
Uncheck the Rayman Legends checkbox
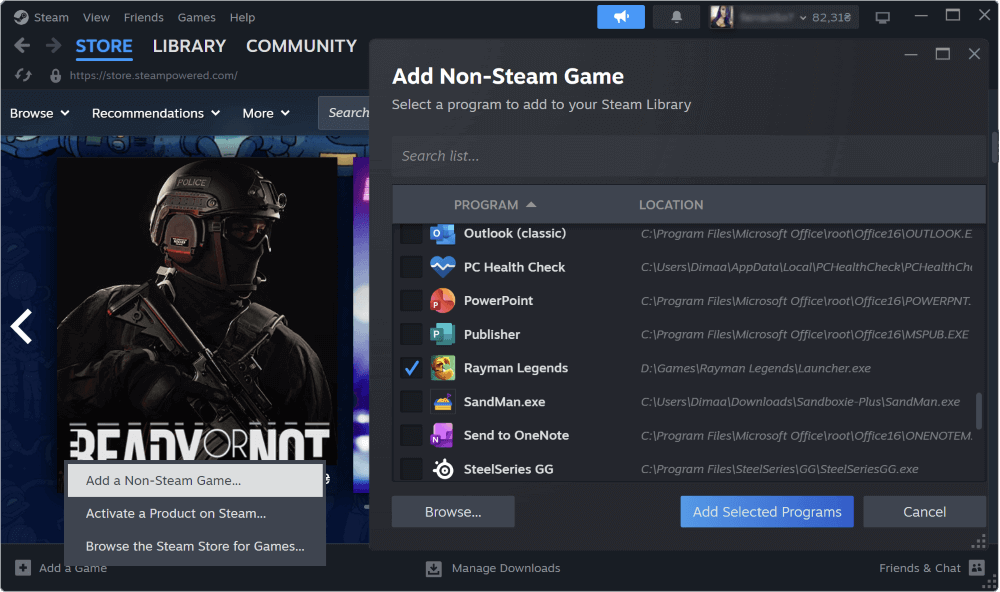[x=411, y=368]
